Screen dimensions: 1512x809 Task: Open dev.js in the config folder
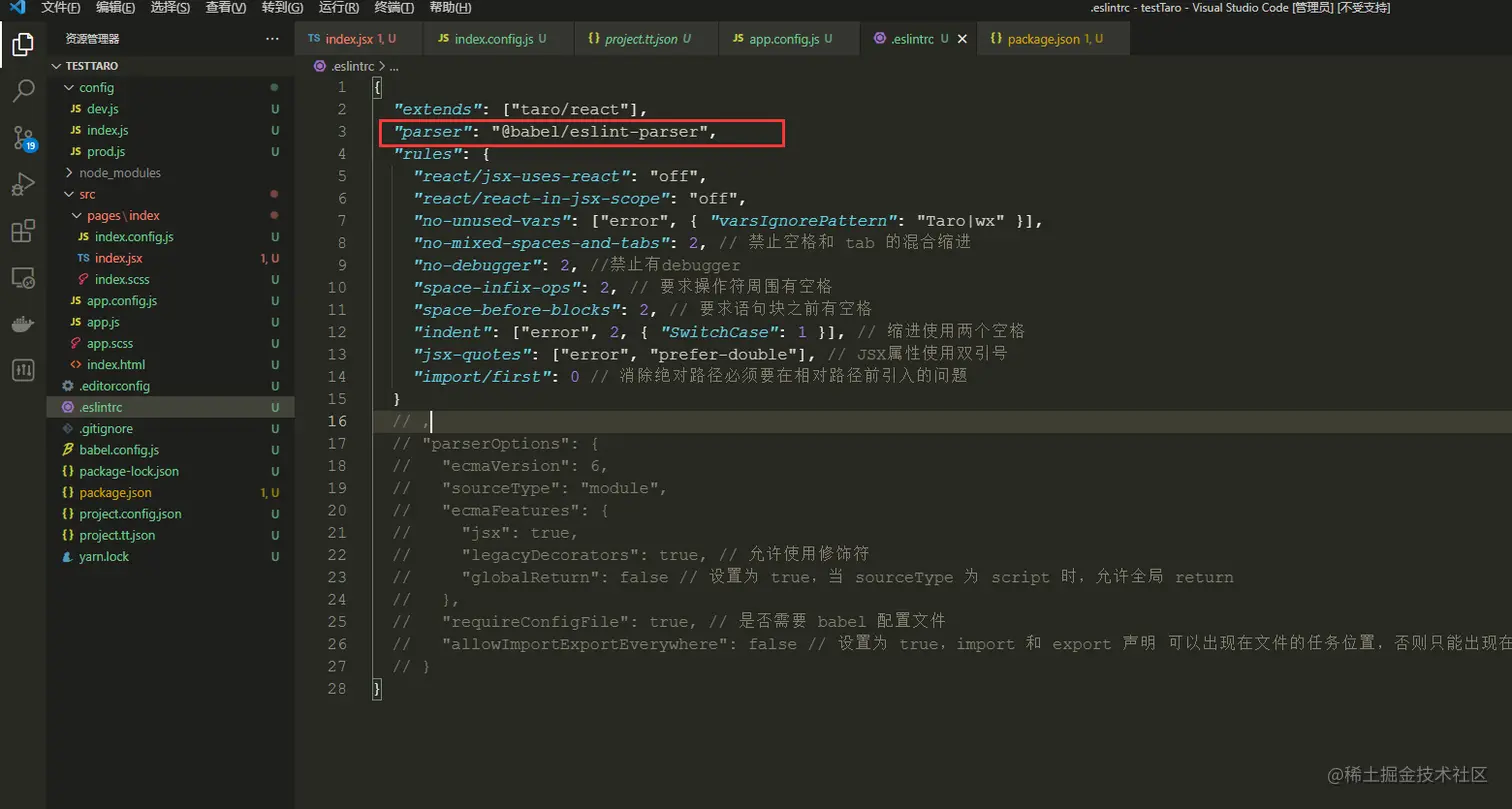coord(170,109)
